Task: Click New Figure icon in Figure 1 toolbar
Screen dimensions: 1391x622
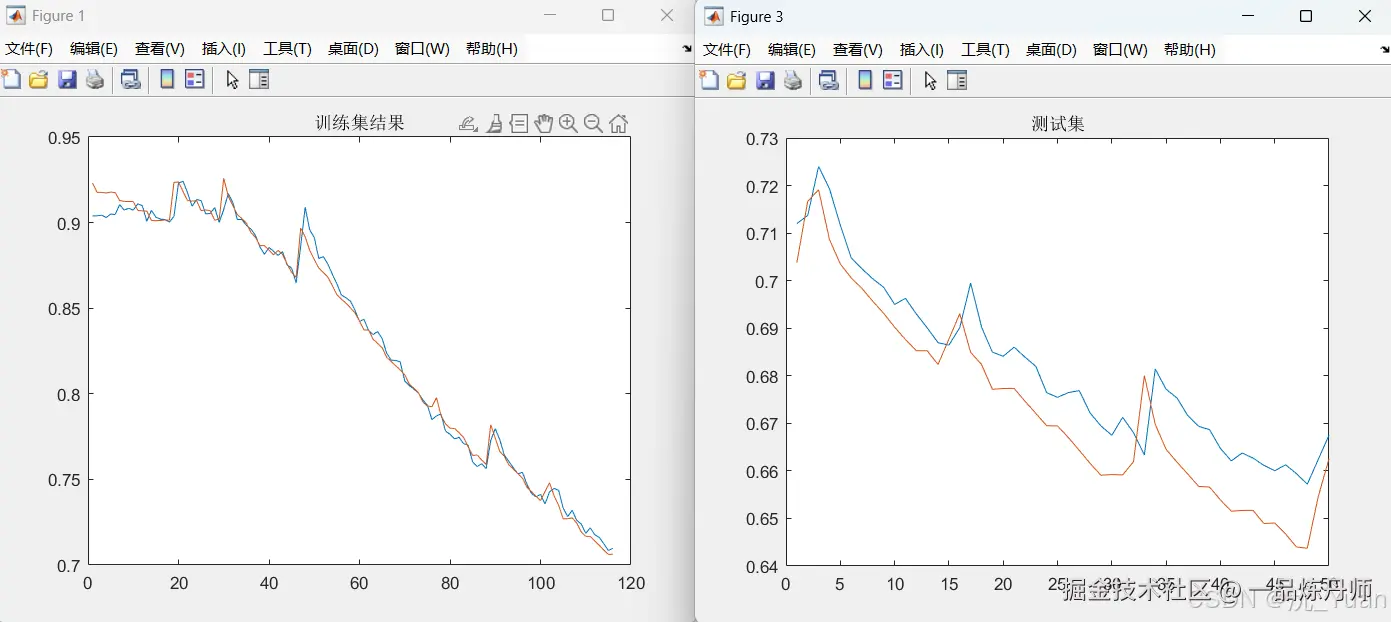Action: tap(11, 80)
